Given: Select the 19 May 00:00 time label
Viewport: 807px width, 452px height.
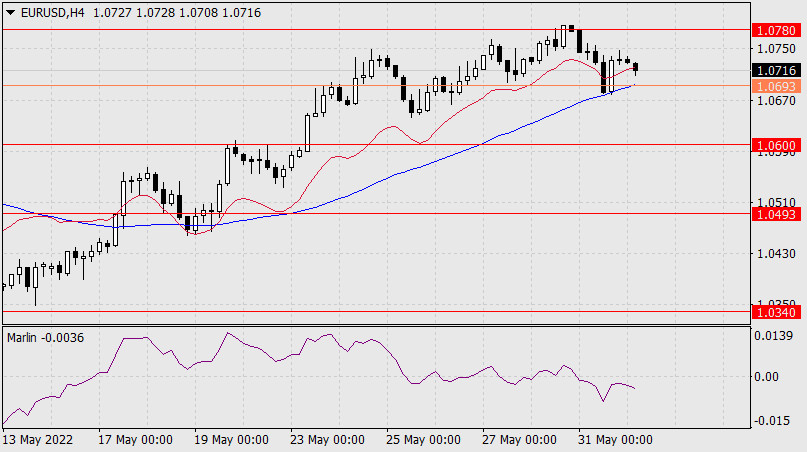Looking at the screenshot, I should pyautogui.click(x=231, y=440).
